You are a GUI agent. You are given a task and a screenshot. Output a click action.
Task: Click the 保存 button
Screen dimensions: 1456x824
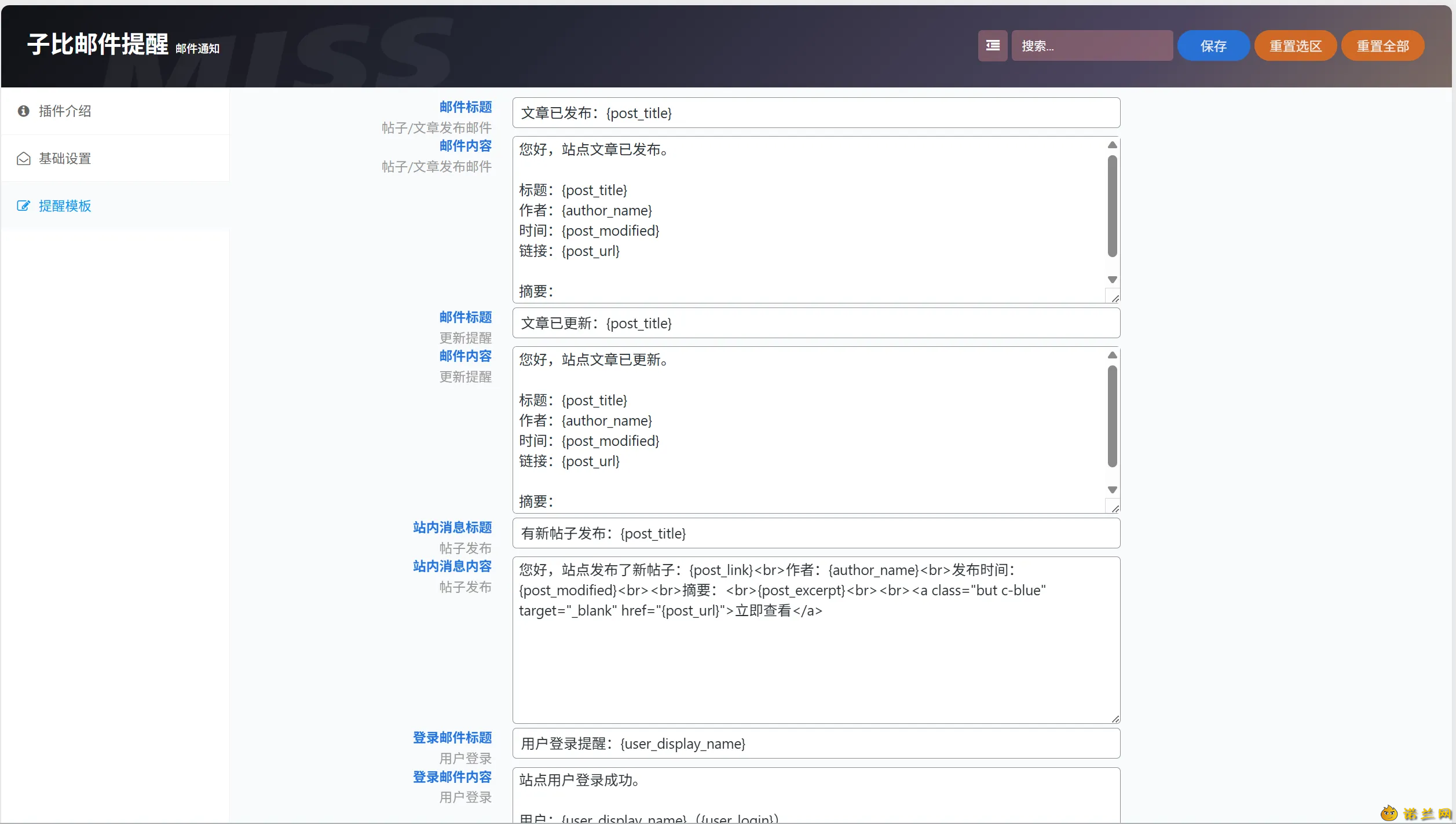coord(1213,46)
